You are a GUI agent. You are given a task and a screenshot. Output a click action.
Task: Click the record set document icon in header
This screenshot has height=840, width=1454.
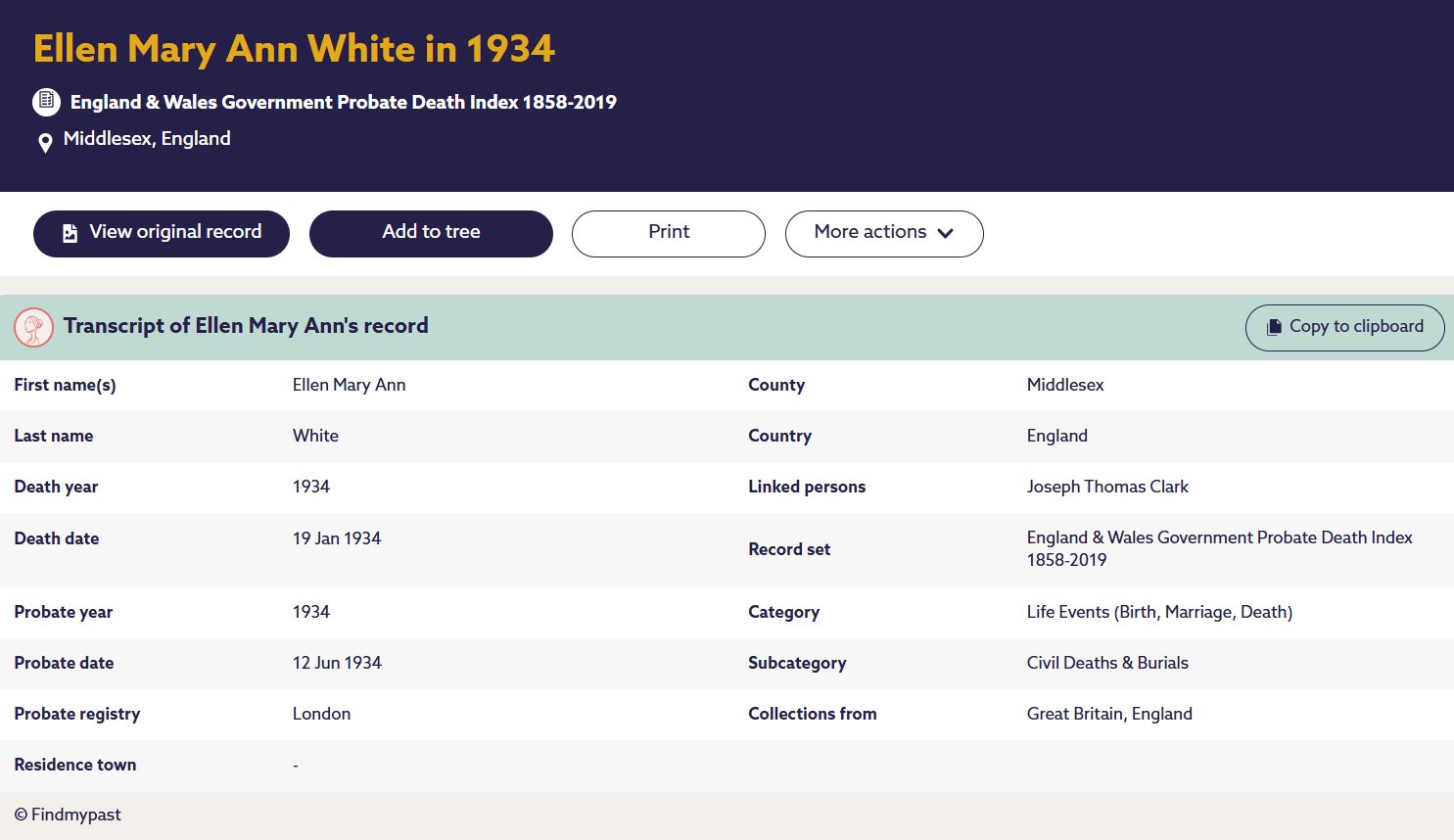[46, 102]
